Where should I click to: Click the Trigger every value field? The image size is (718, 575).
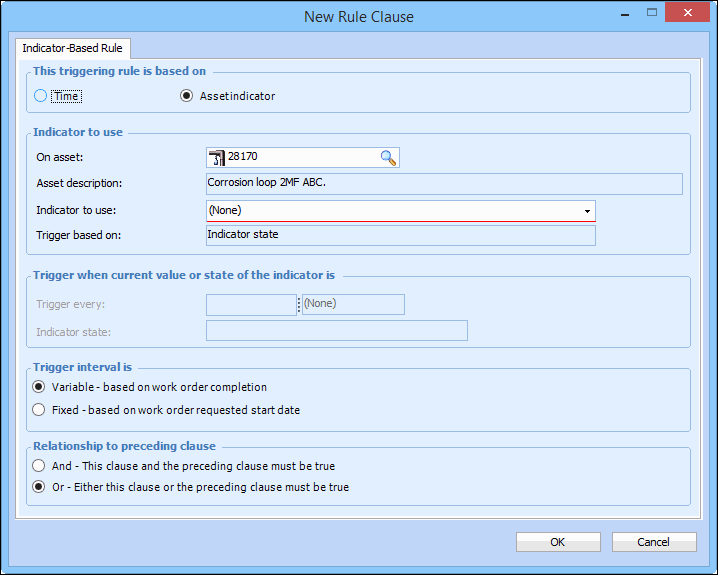251,304
